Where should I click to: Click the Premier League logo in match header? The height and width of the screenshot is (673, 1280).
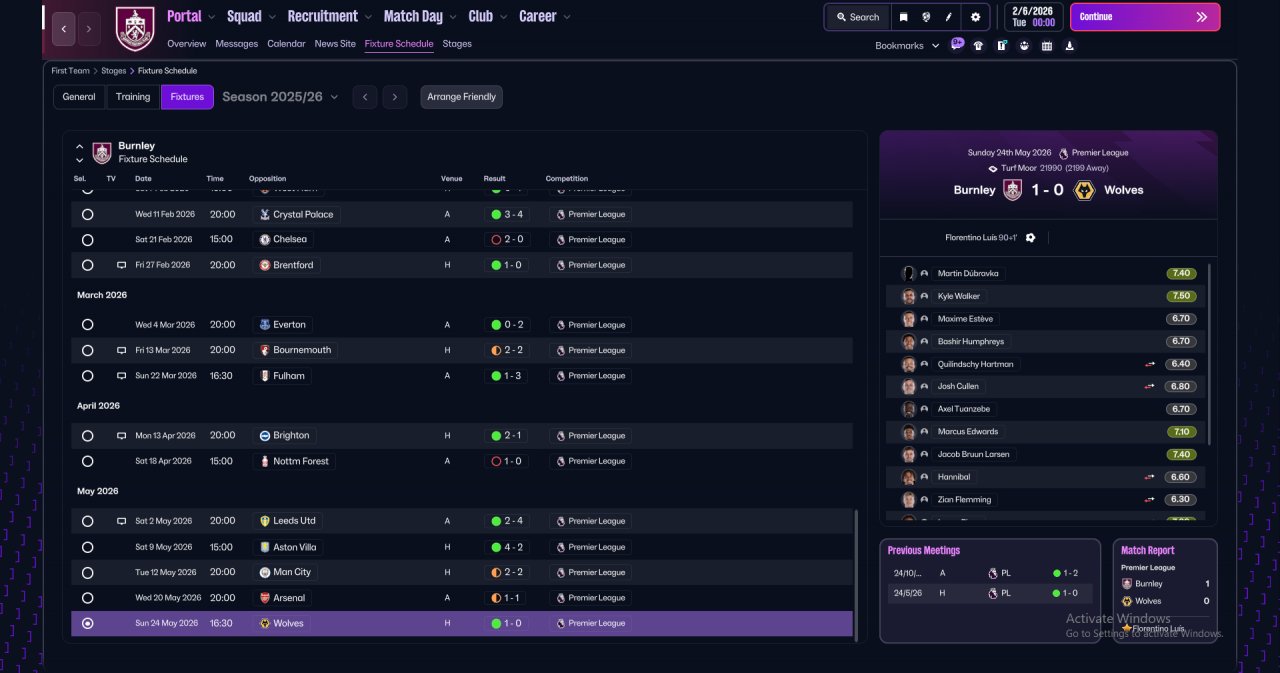coord(1064,153)
